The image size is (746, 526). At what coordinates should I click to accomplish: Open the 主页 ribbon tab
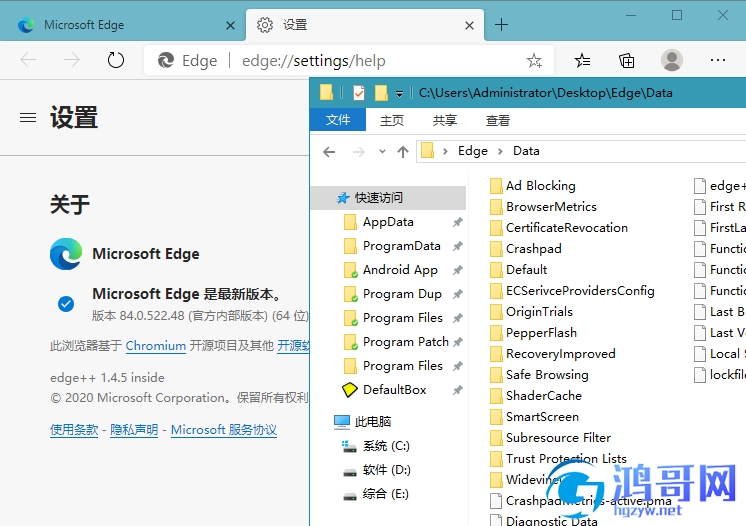pos(392,120)
